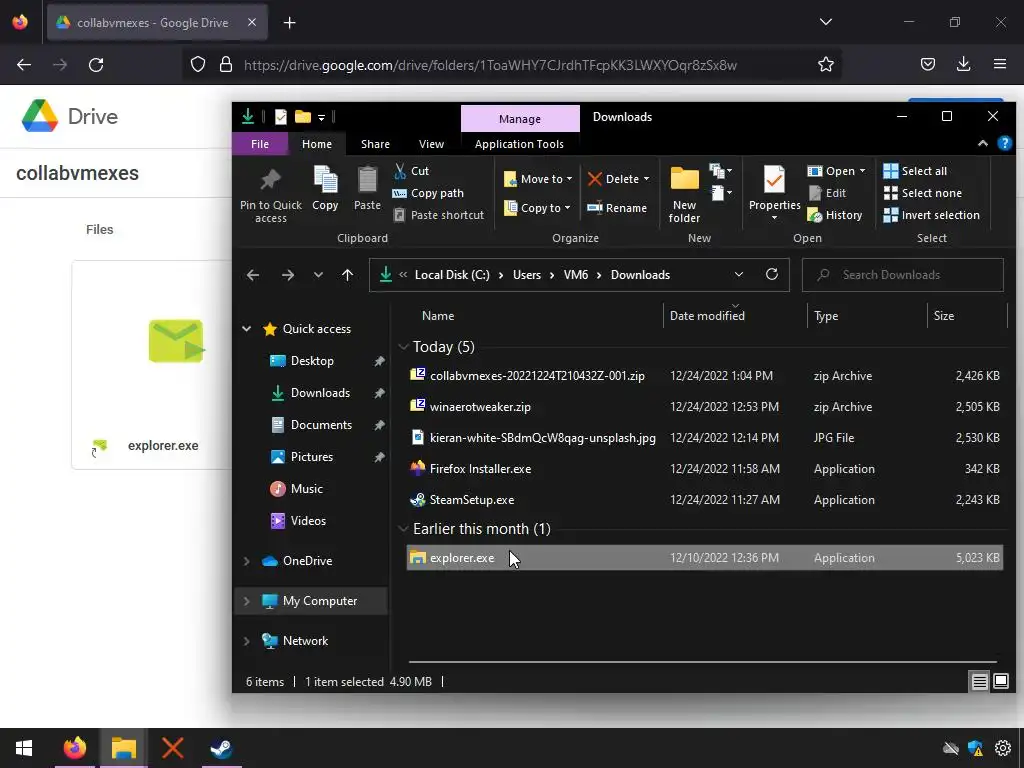The width and height of the screenshot is (1024, 768).
Task: Click the Manage contextual tab
Action: [520, 119]
